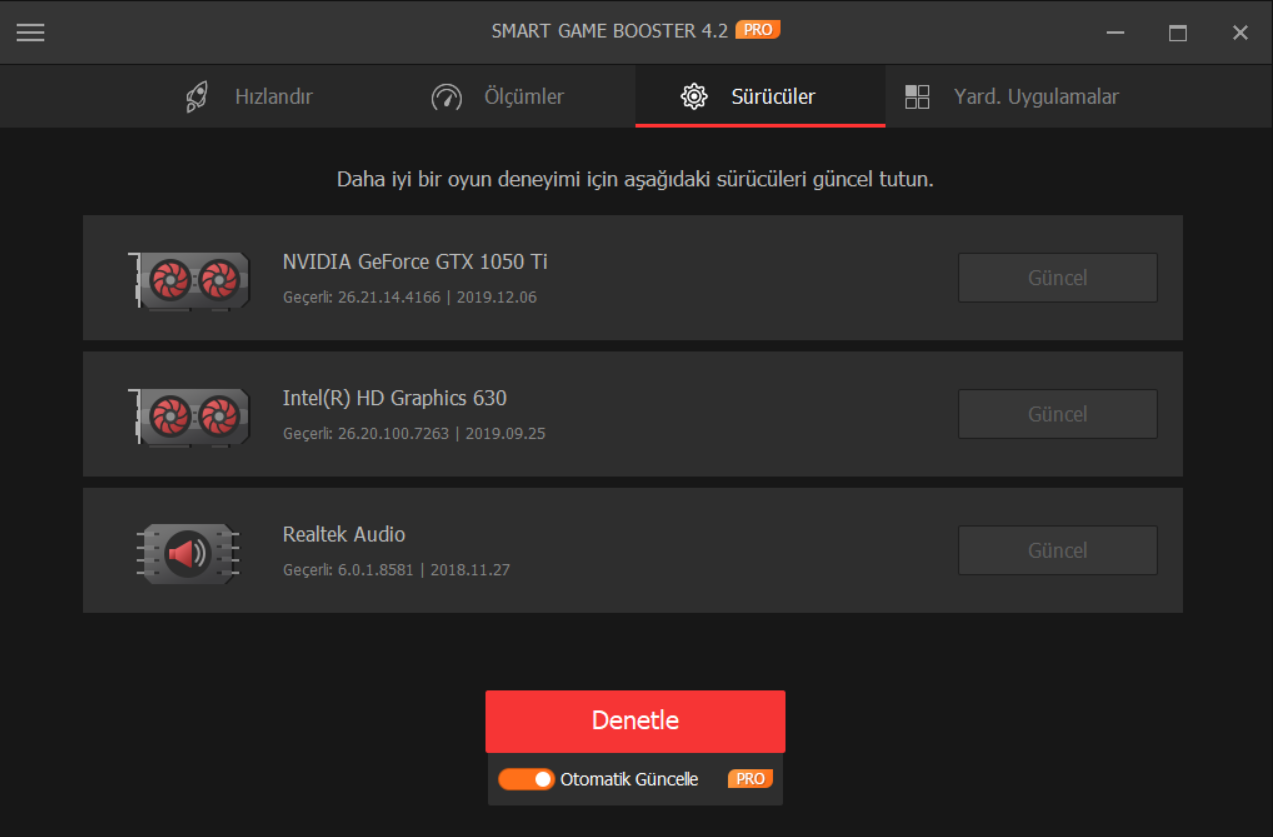Select the Sürücüler tab

(x=760, y=97)
